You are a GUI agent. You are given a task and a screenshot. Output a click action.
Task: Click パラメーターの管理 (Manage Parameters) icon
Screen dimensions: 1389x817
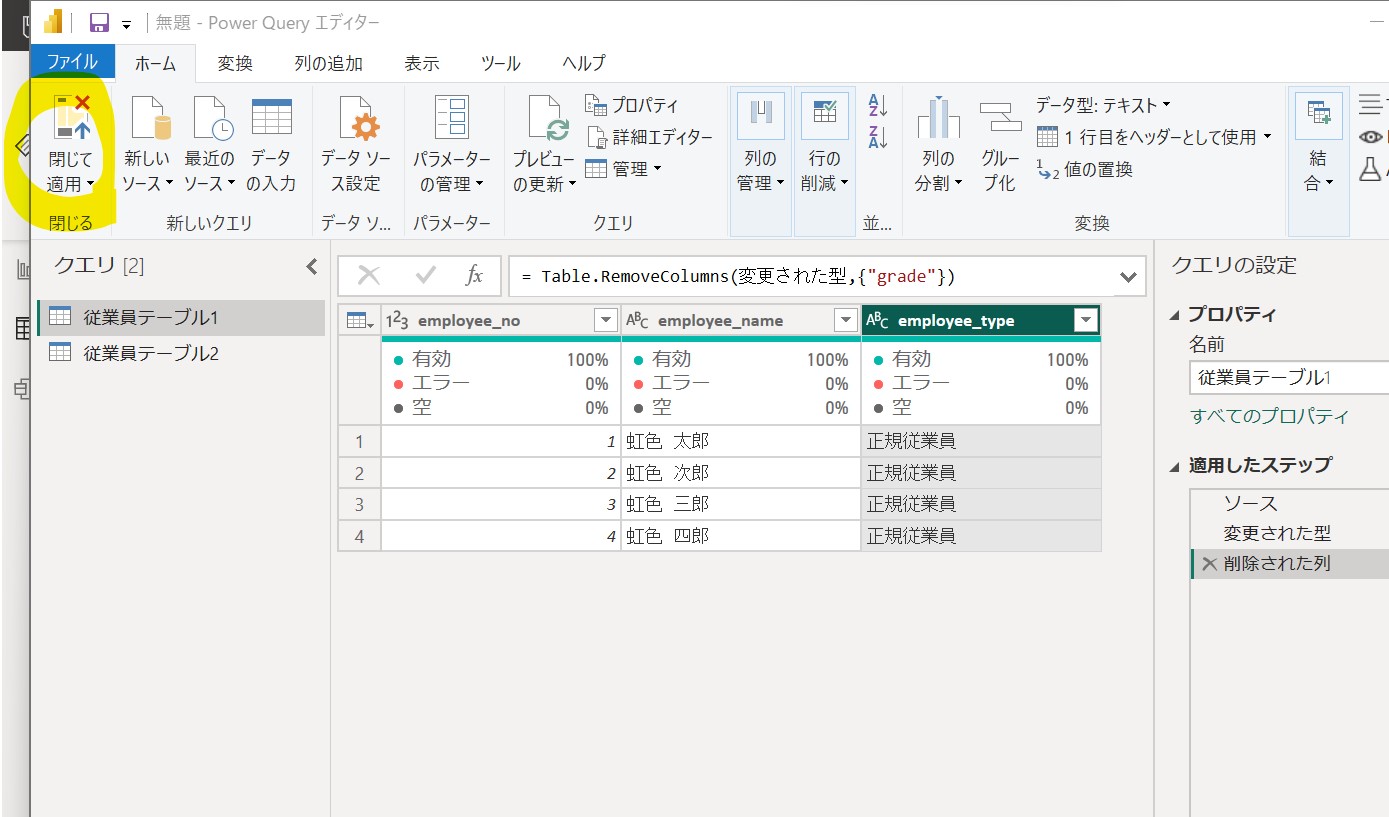tap(452, 118)
